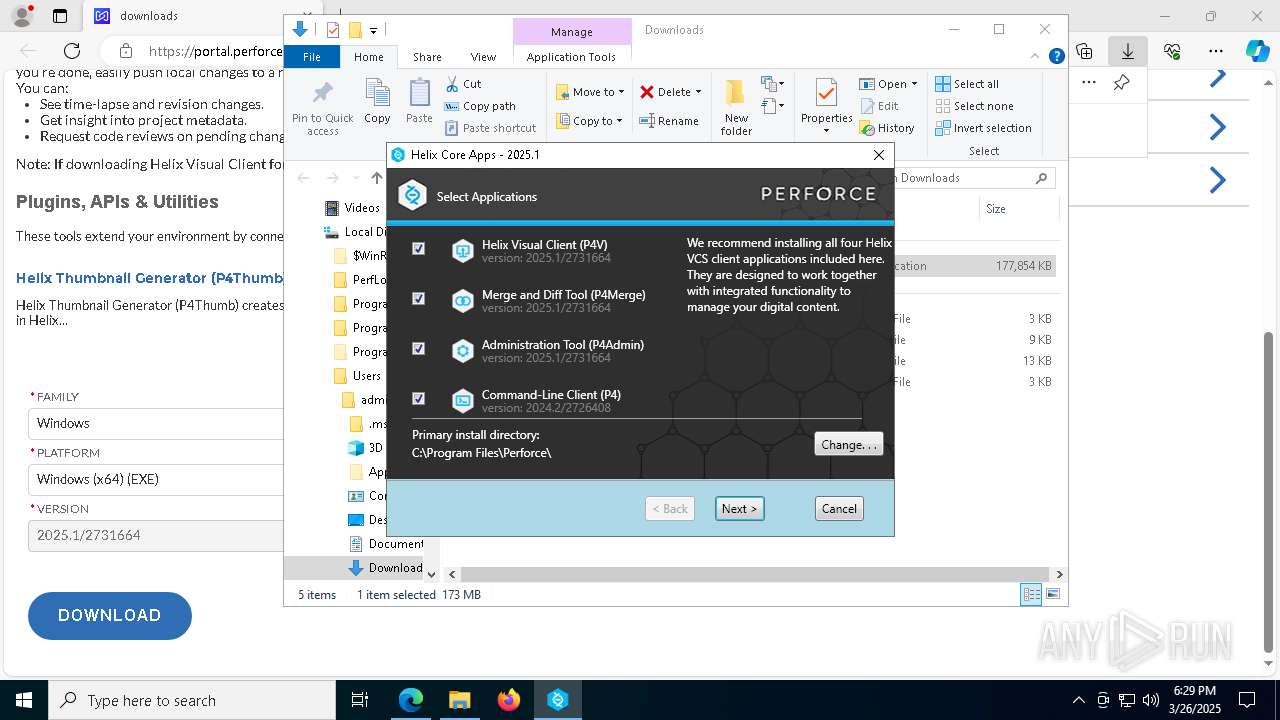Click Select all in Explorer ribbon
This screenshot has height=720, width=1280.
(967, 84)
